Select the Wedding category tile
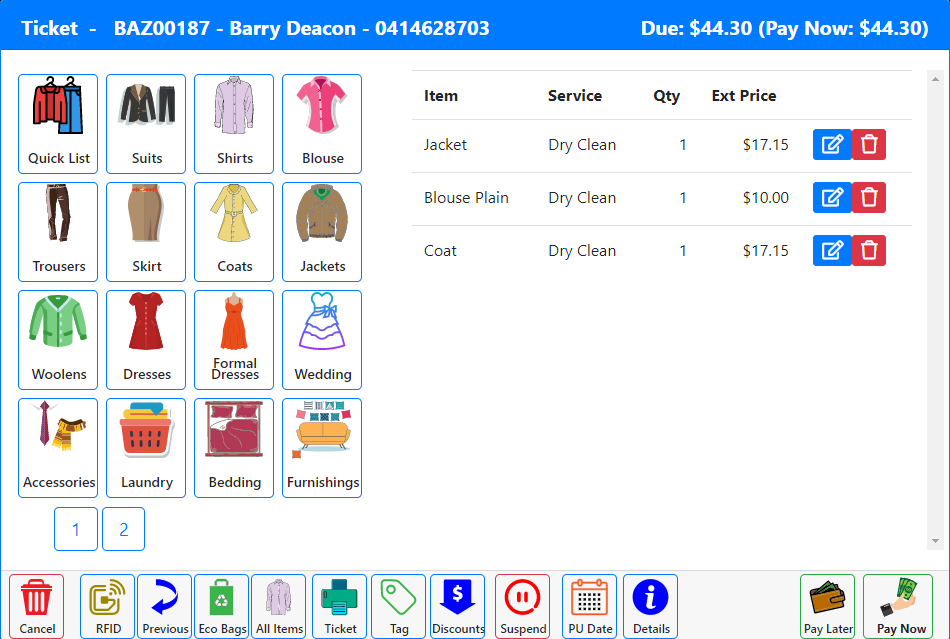 point(322,340)
